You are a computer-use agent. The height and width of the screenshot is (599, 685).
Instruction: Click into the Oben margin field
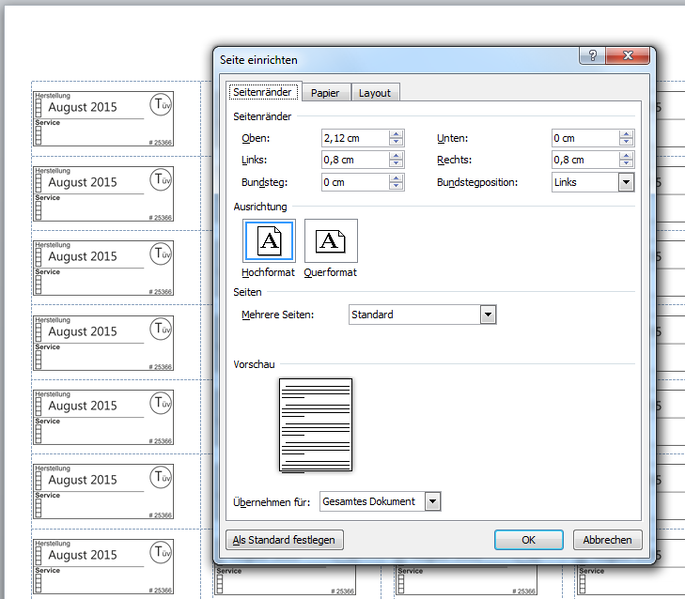click(354, 138)
